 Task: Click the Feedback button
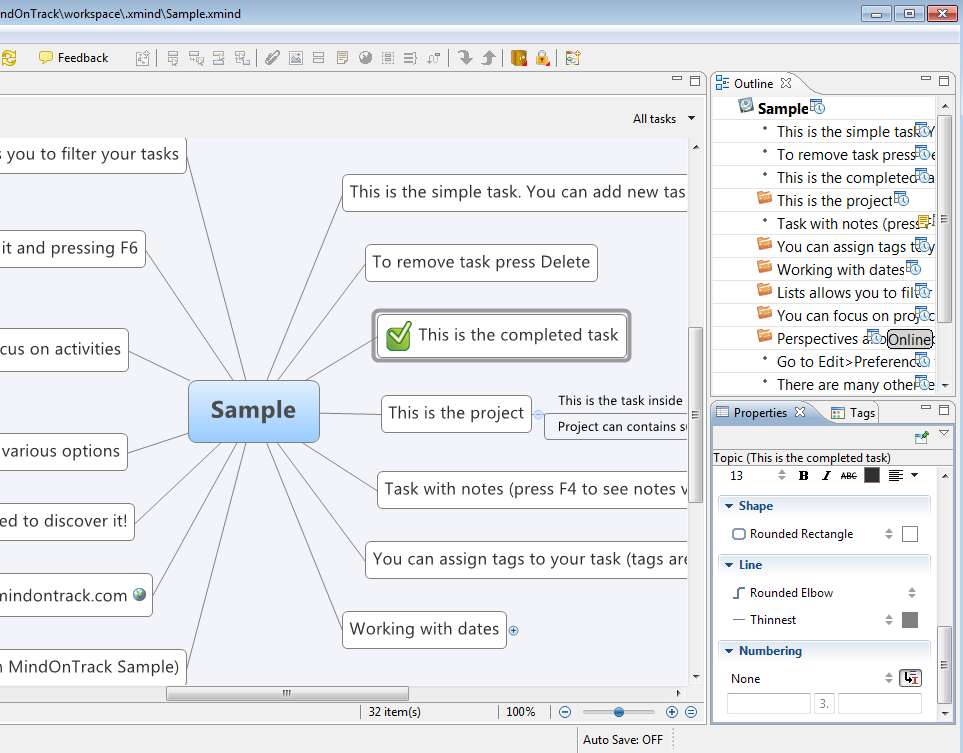point(74,58)
